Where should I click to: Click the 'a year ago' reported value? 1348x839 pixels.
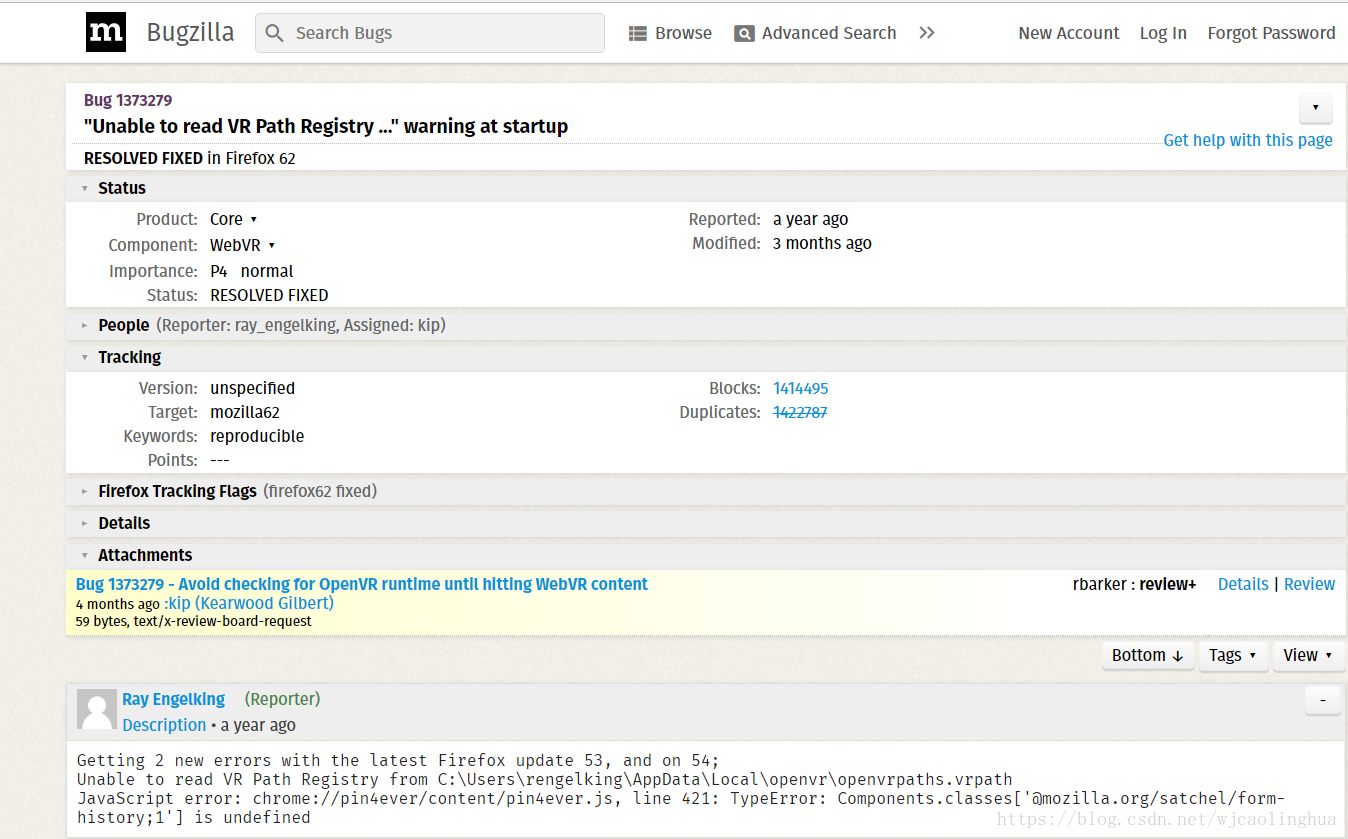pos(811,219)
